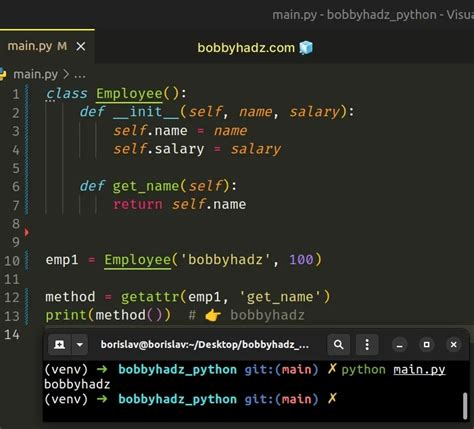Click the bobbyhadz comment on line 13
Image resolution: width=474 pixels, height=429 pixels.
click(267, 315)
